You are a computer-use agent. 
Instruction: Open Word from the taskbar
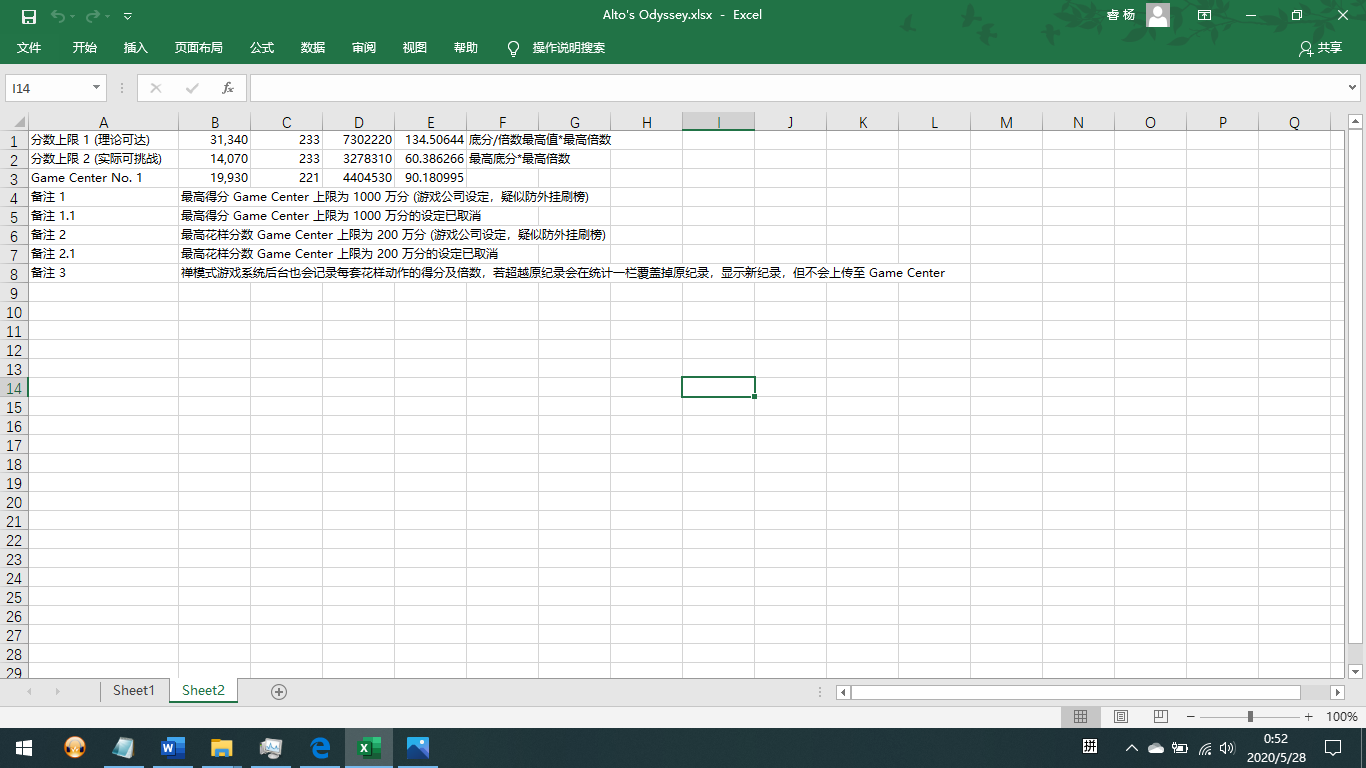coord(173,748)
